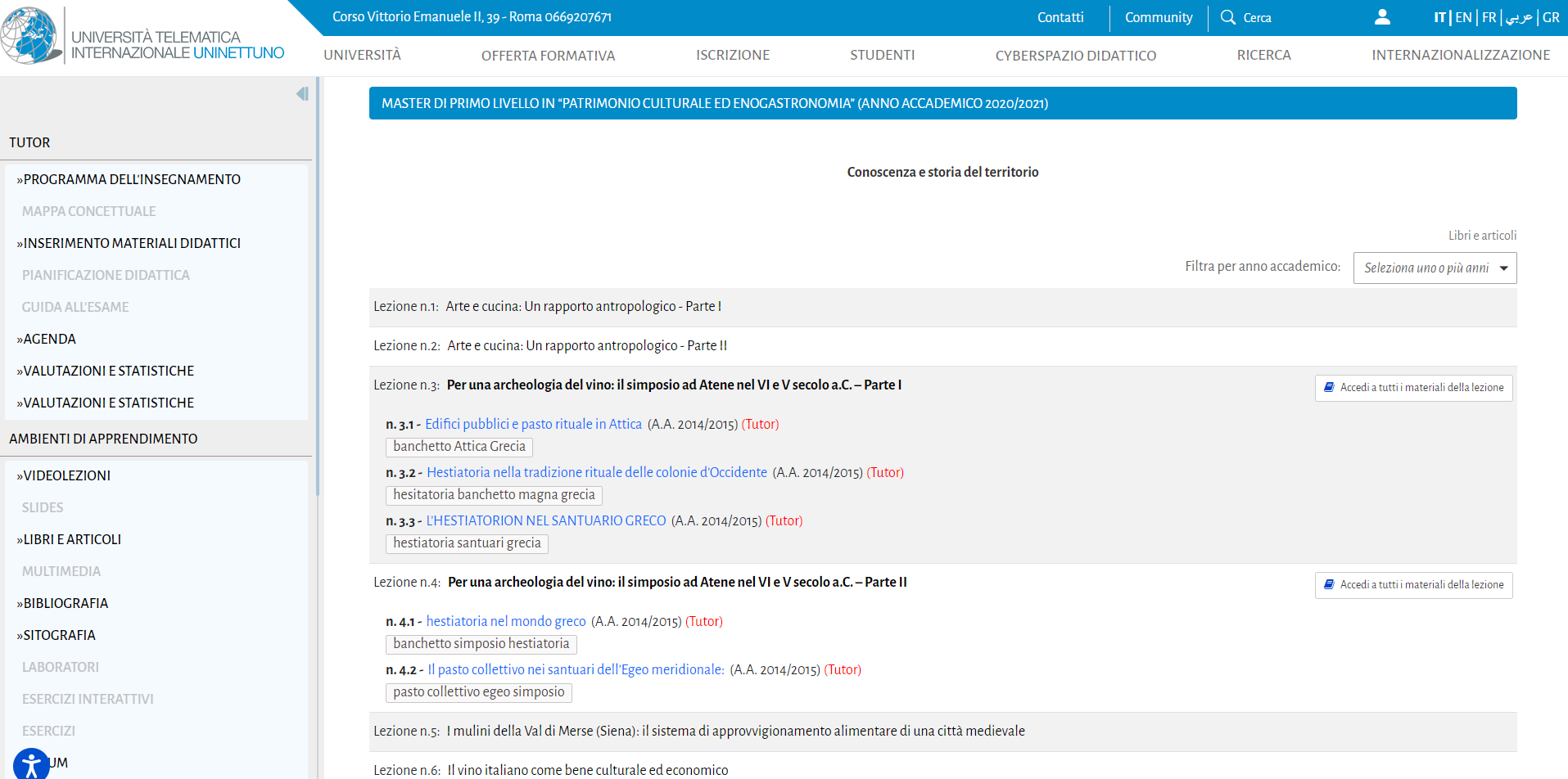
Task: Click the search magnifier icon
Action: tap(1227, 17)
